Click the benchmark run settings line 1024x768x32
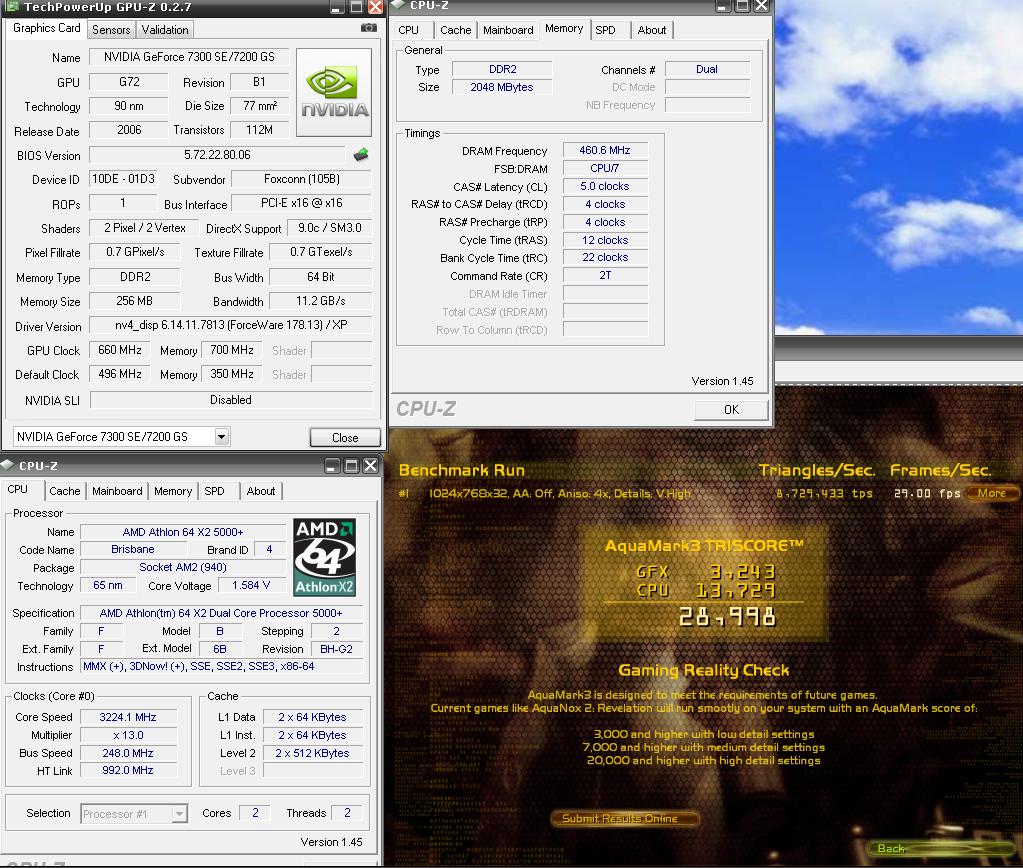Viewport: 1023px width, 868px height. [x=559, y=493]
